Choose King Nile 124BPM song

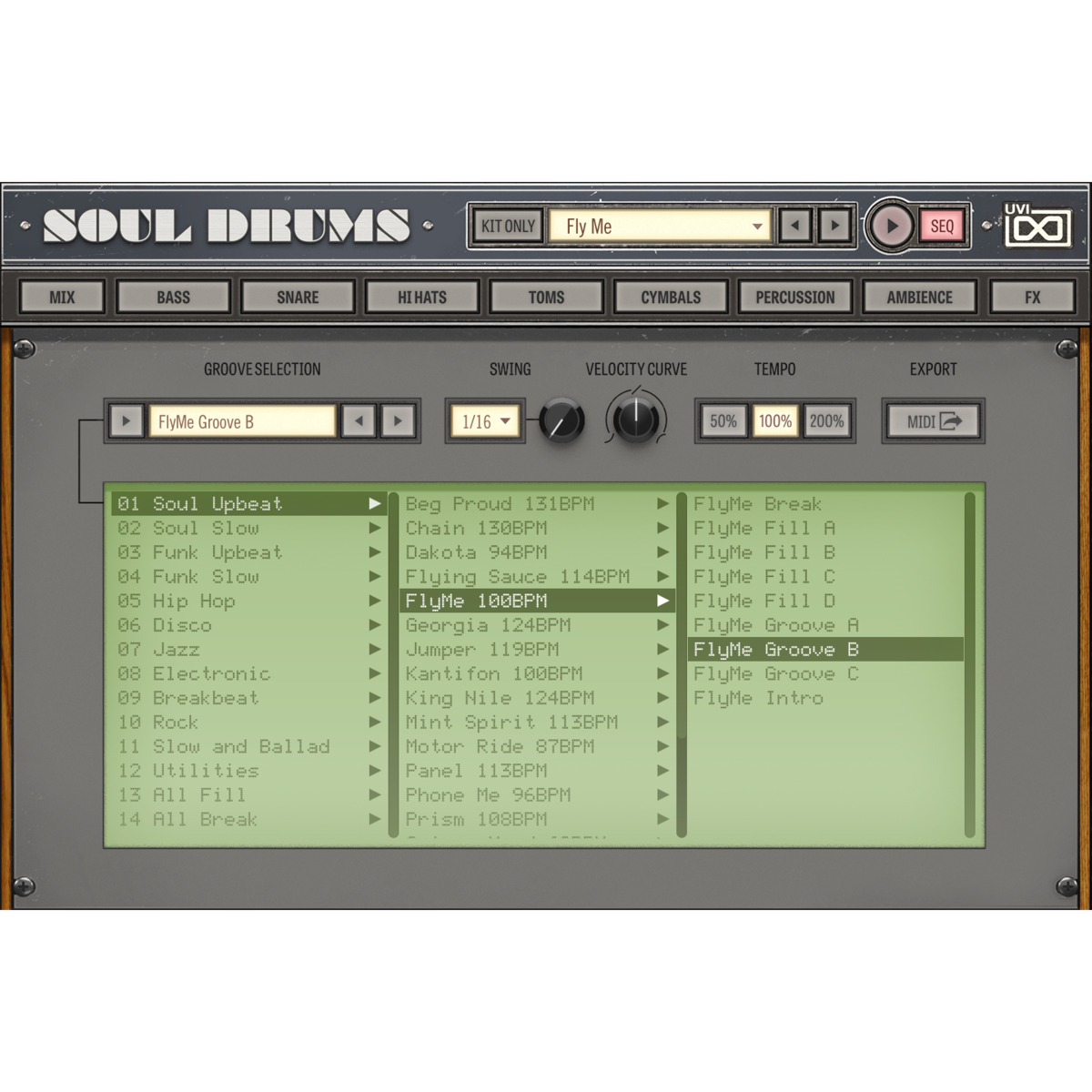coord(537,698)
